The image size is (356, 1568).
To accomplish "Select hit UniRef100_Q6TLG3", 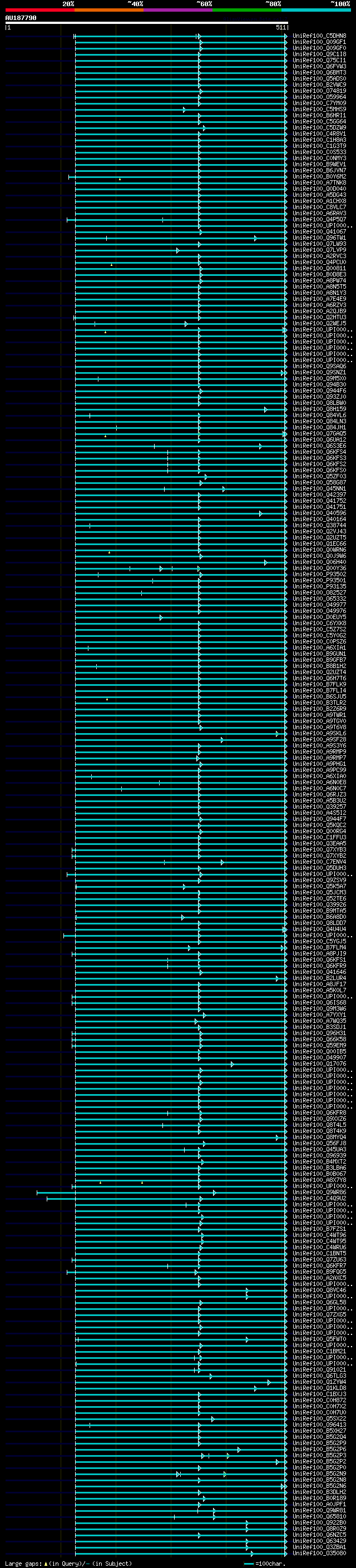I will [319, 1376].
